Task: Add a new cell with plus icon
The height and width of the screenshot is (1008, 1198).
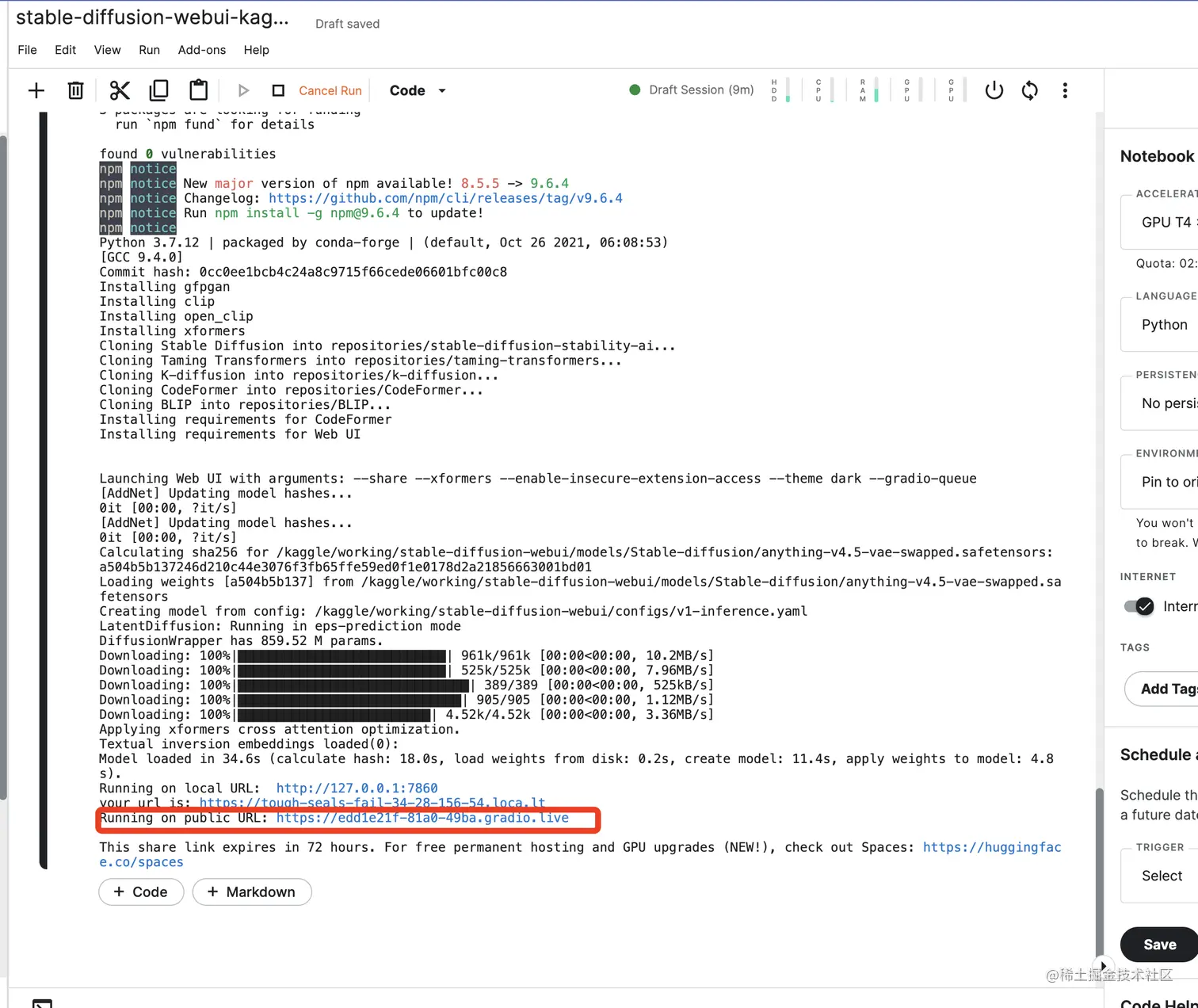Action: [x=36, y=90]
